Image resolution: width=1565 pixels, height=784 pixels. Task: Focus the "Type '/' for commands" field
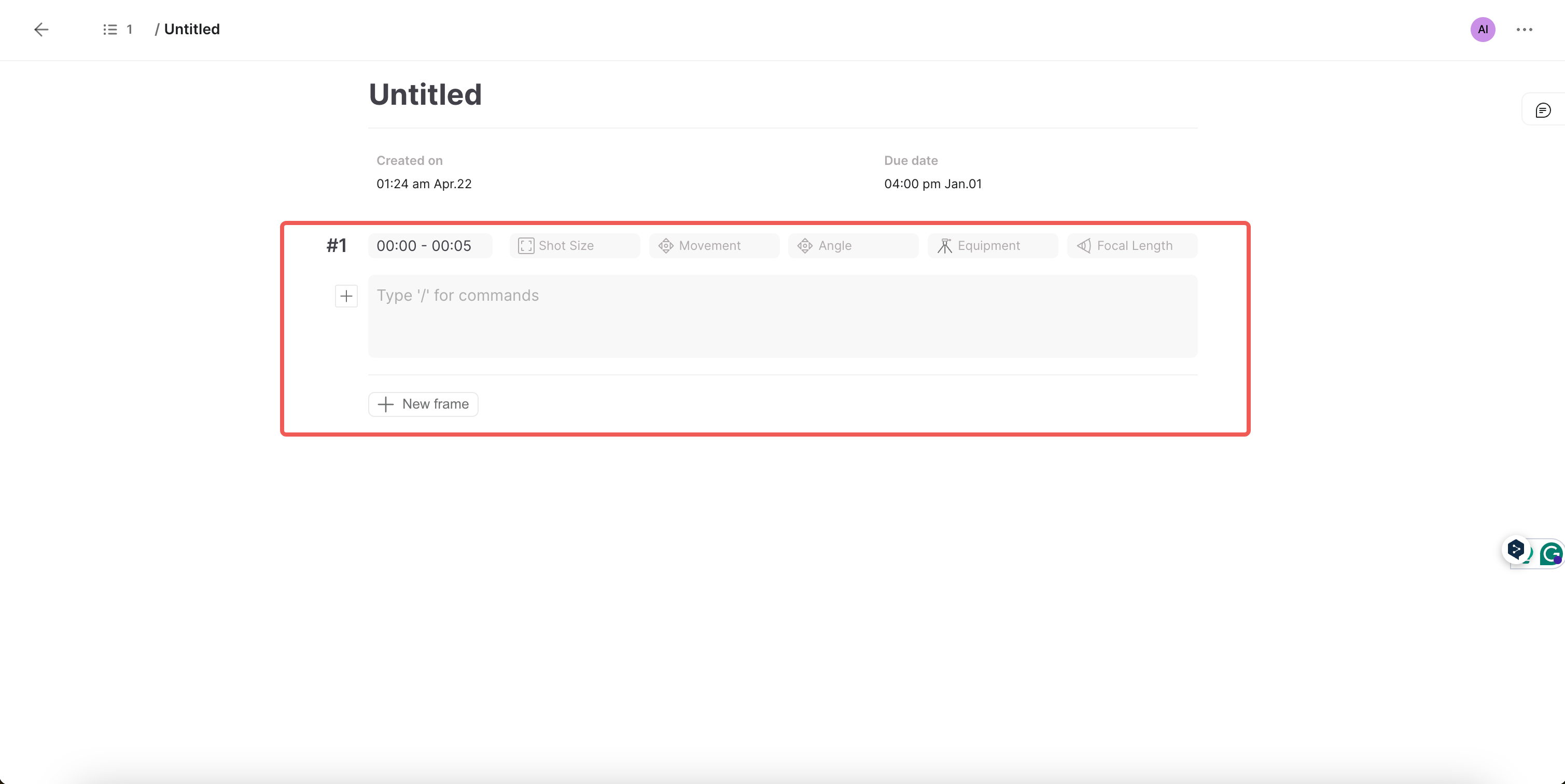[x=782, y=316]
